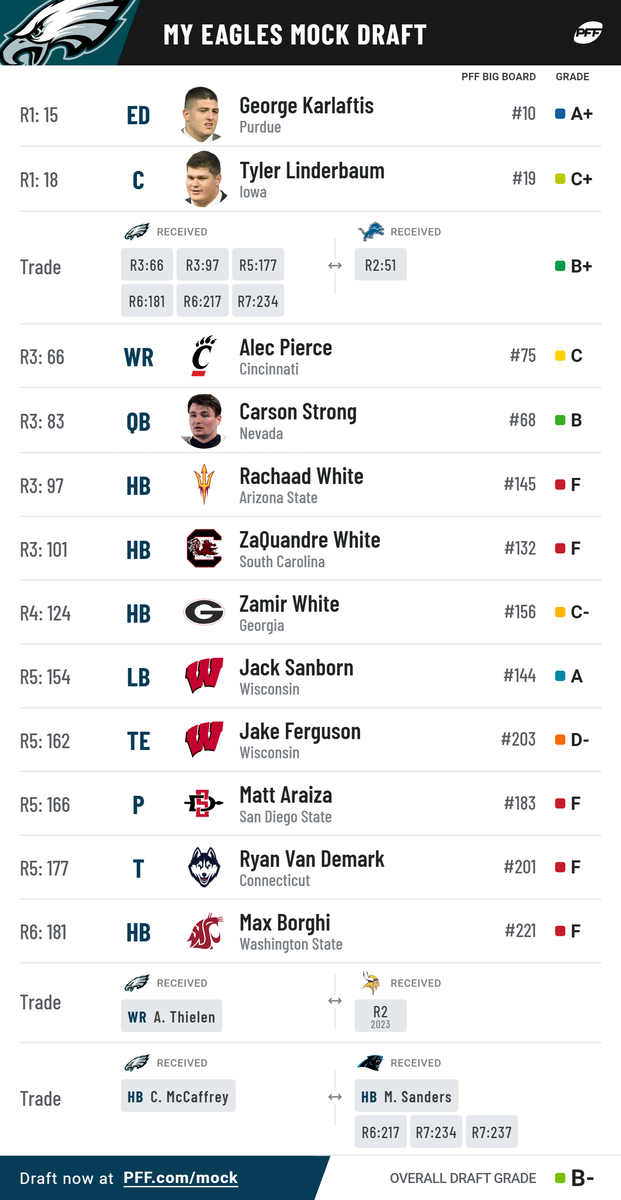This screenshot has width=621, height=1200.
Task: Click the UConn Huskies logo
Action: [x=204, y=868]
